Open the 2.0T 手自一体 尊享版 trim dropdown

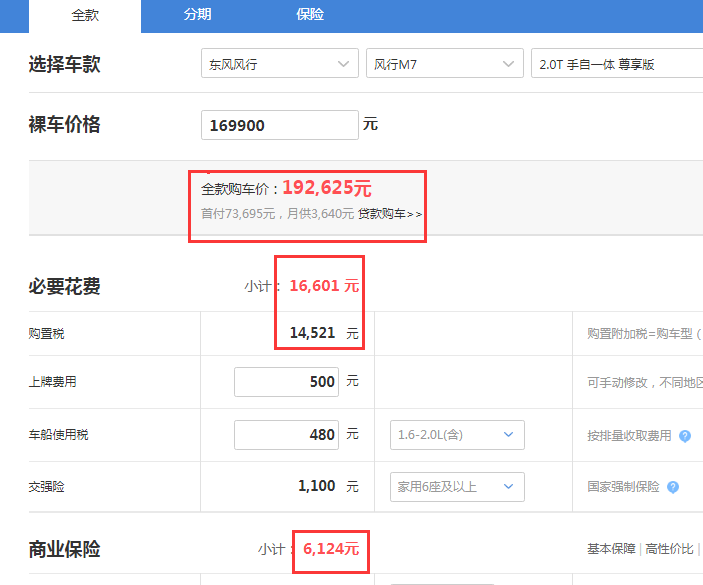(617, 64)
